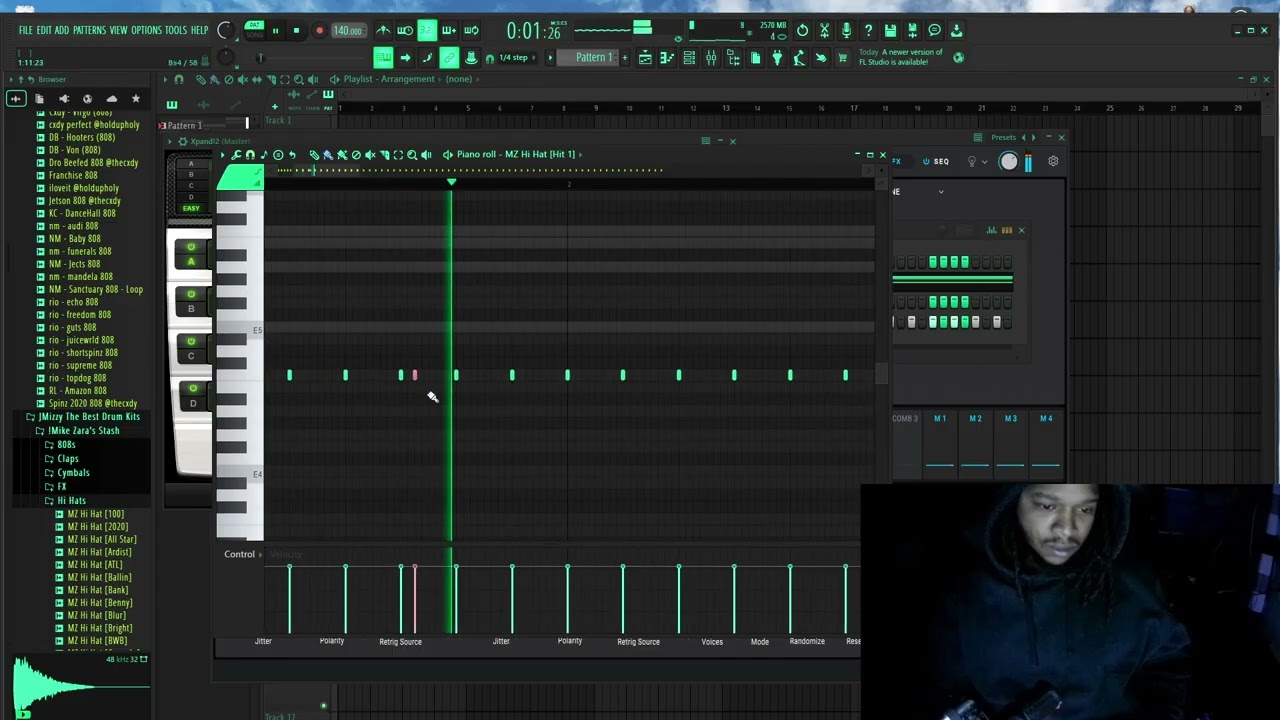The image size is (1280, 720).
Task: Open Piano roll - MZ Hi Hat target menu
Action: pyautogui.click(x=516, y=154)
